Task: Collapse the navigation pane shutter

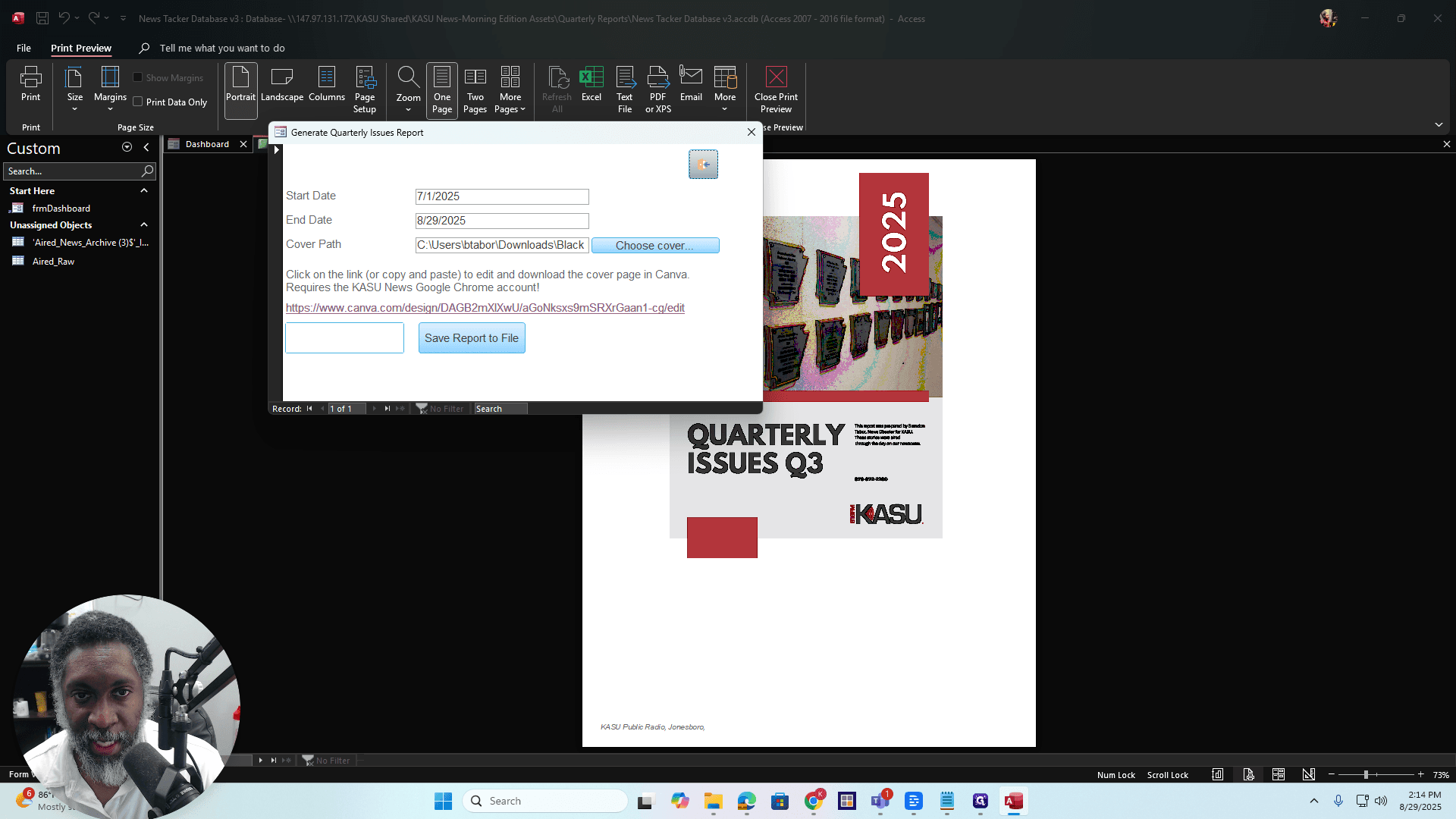Action: click(x=146, y=147)
